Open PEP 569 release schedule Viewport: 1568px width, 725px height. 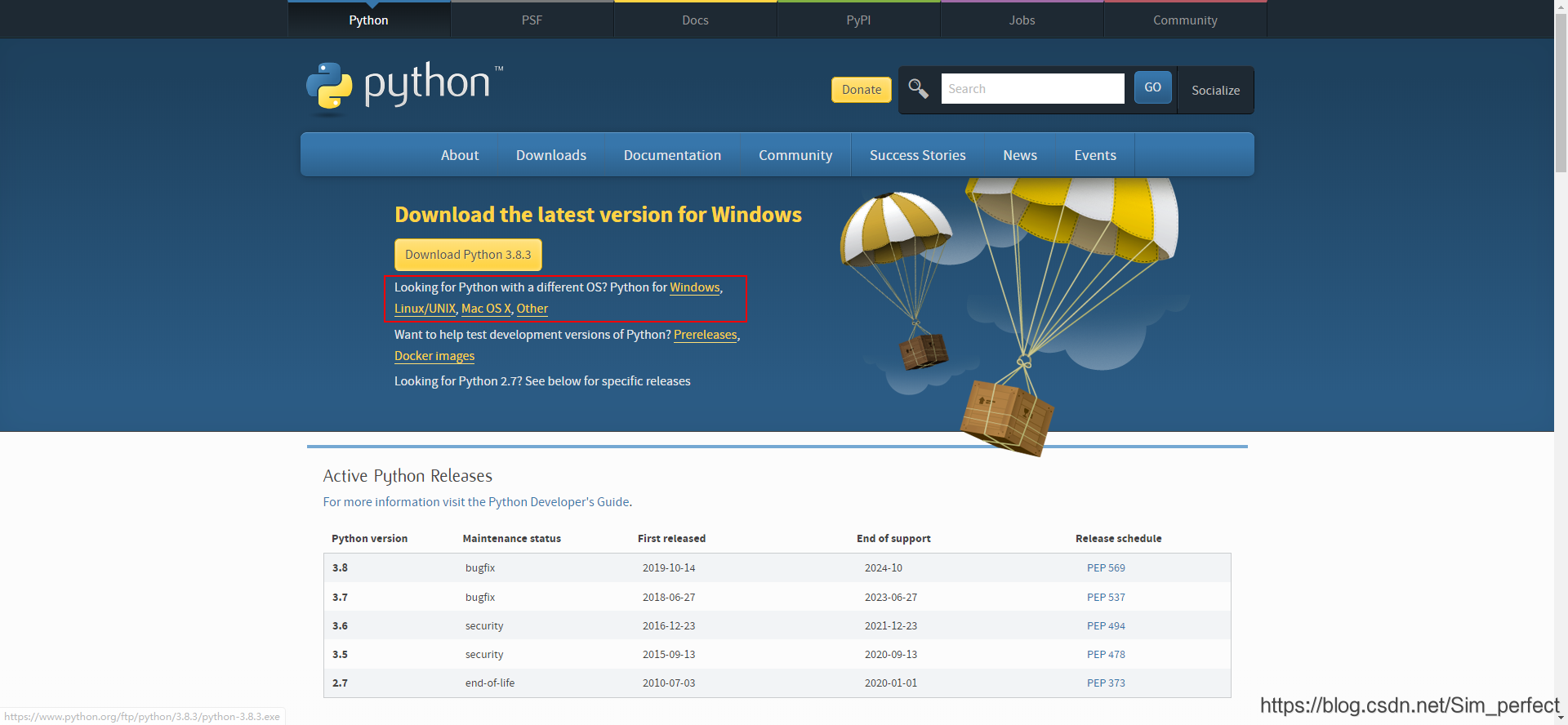coord(1106,568)
